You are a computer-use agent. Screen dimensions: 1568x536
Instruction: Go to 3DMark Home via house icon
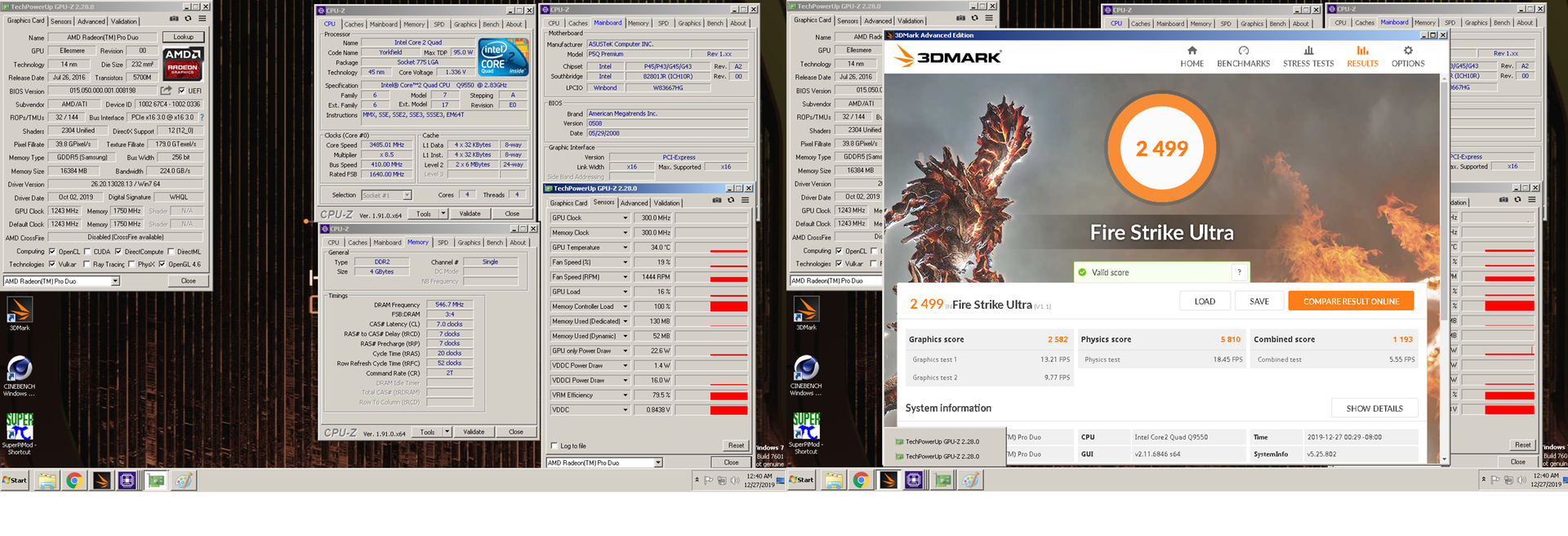[x=1192, y=51]
